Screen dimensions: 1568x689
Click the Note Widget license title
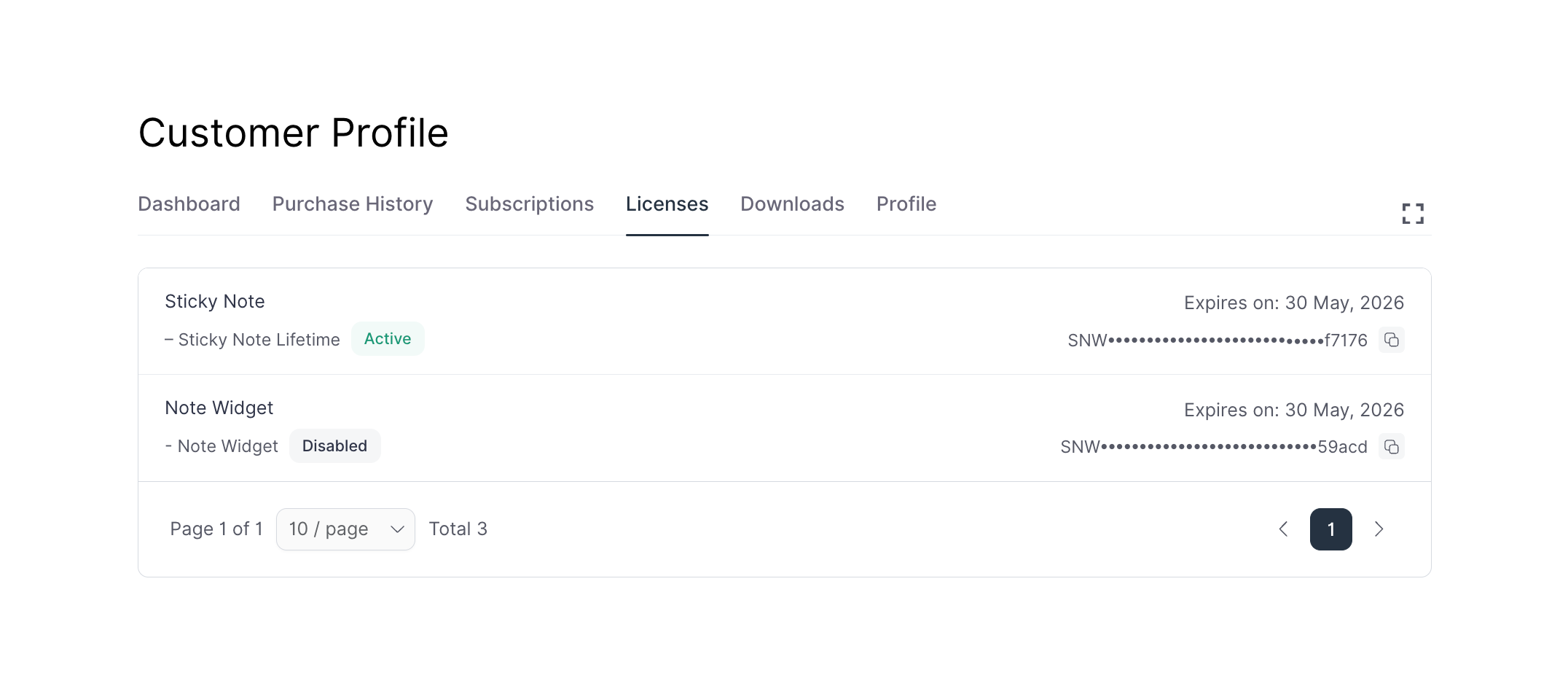point(219,408)
